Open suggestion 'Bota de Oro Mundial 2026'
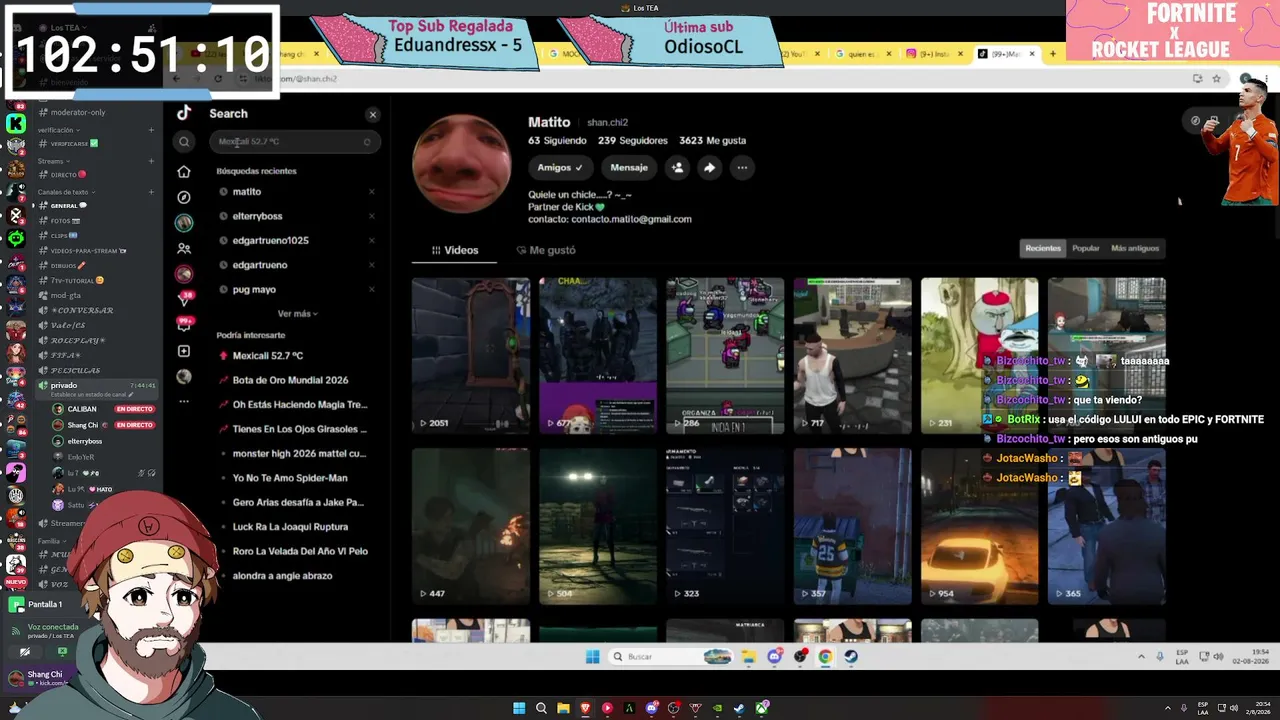The height and width of the screenshot is (720, 1280). point(290,380)
